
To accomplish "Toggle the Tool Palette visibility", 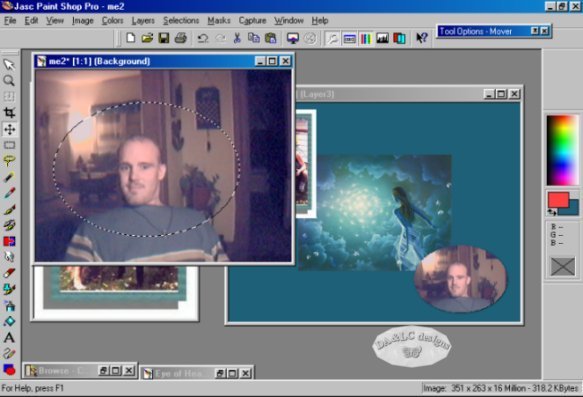I will click(332, 38).
